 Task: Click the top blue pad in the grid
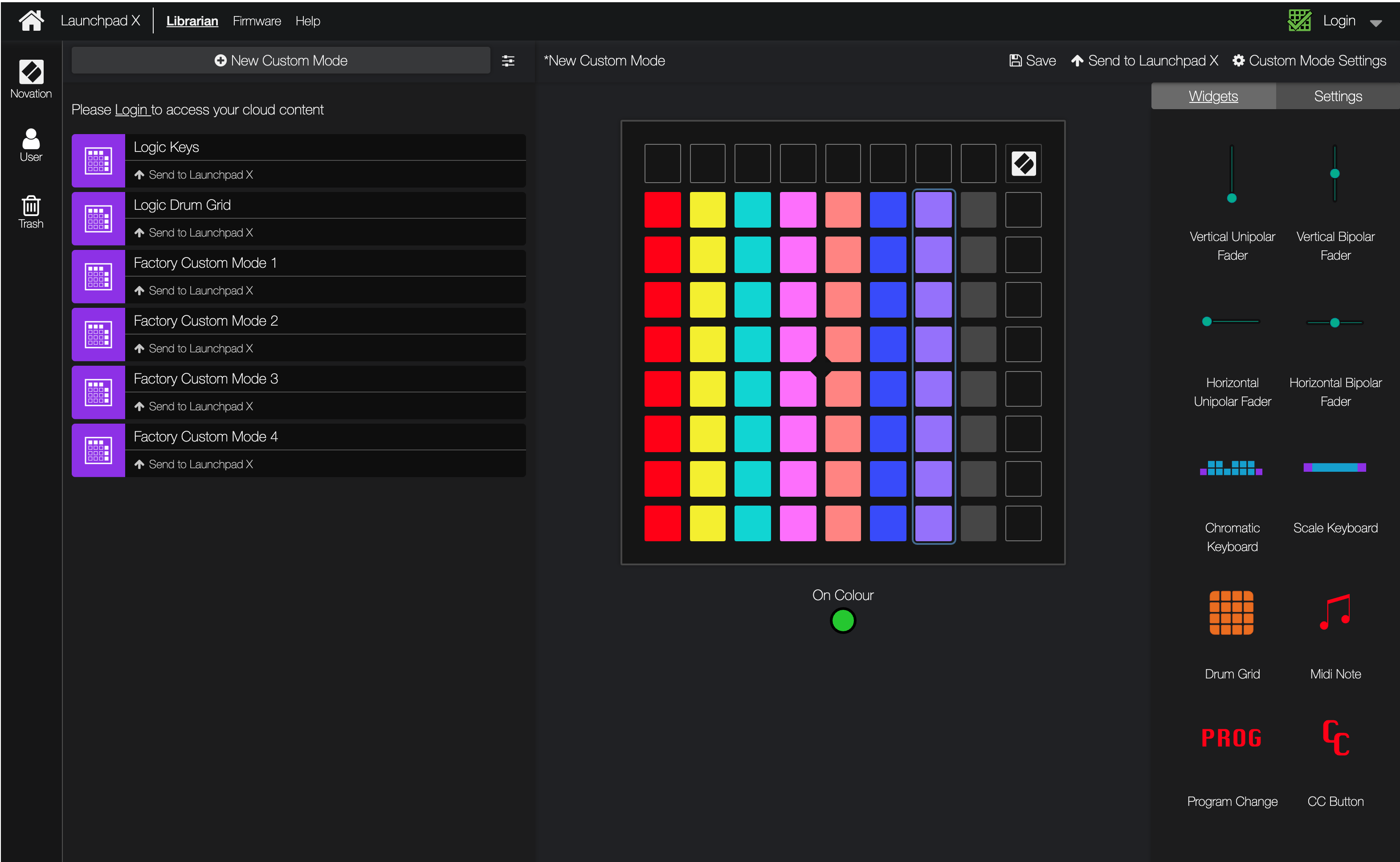(888, 210)
